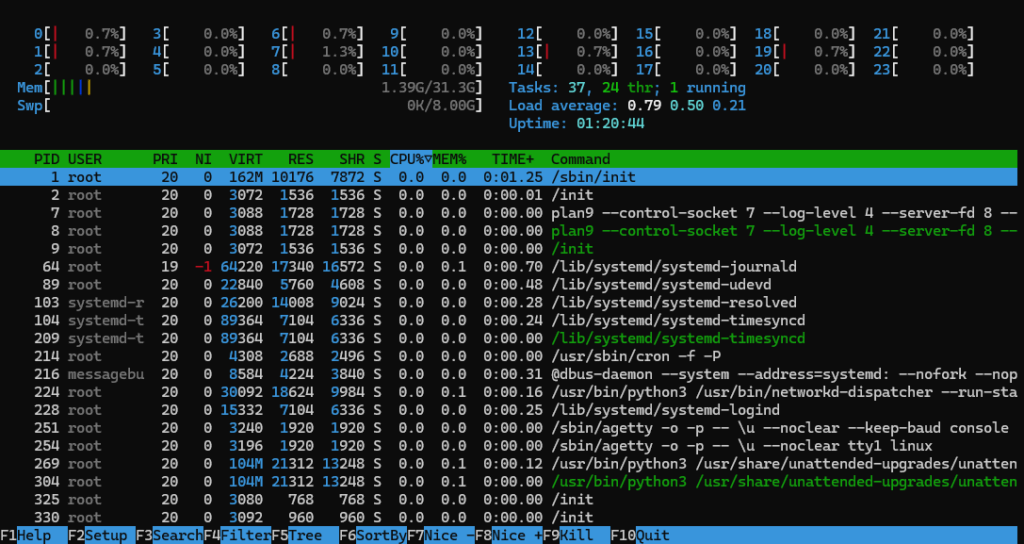Click the Command column header
1024x544 pixels.
(x=581, y=159)
